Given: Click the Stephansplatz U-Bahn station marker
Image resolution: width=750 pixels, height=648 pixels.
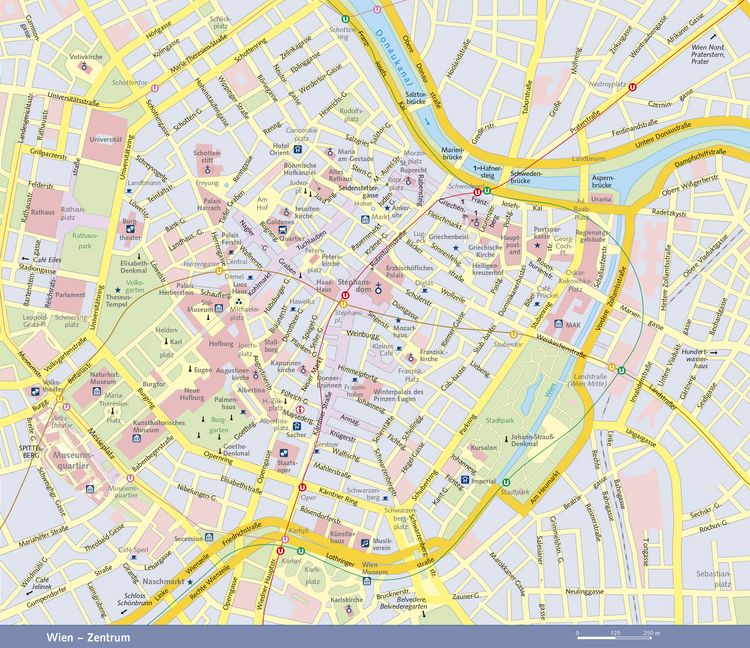Looking at the screenshot, I should (x=344, y=296).
